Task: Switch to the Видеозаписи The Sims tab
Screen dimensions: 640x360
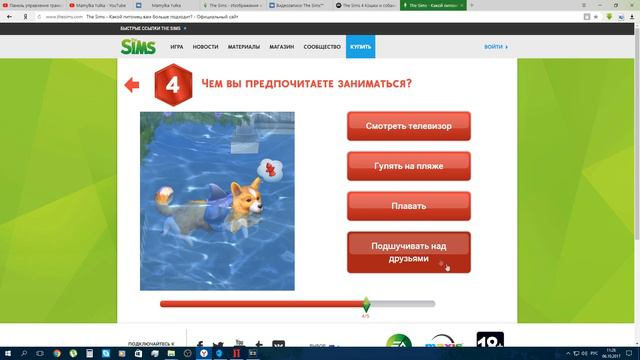Action: [300, 5]
